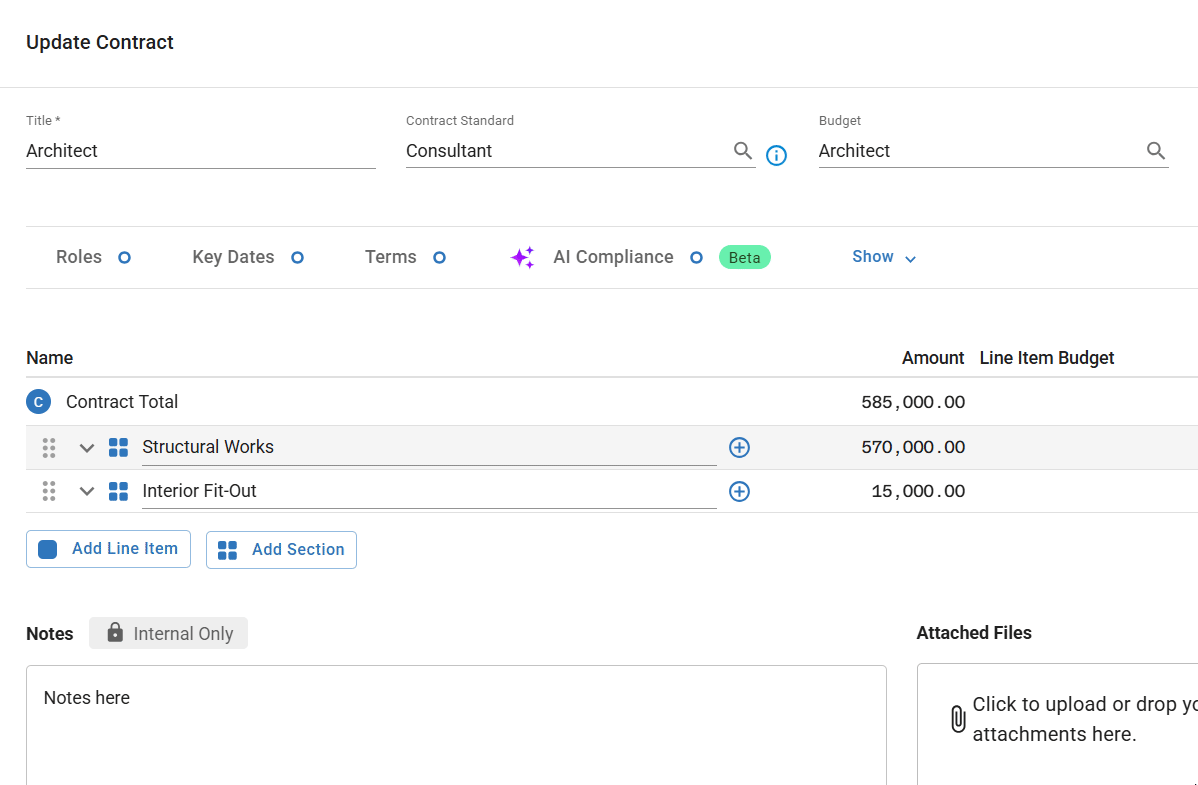
Task: Select the Roles circle indicator
Action: coord(124,257)
